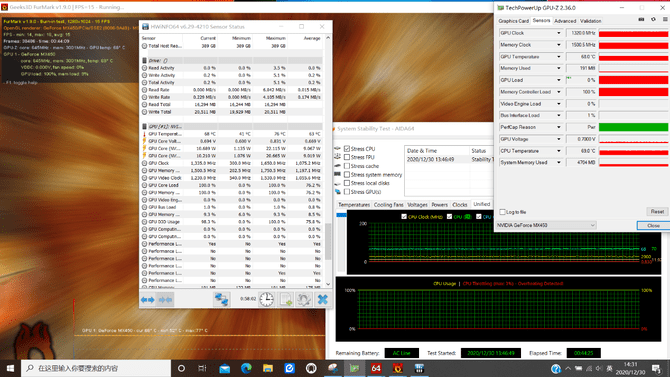Click the HWiNFO log file icon

[286, 299]
